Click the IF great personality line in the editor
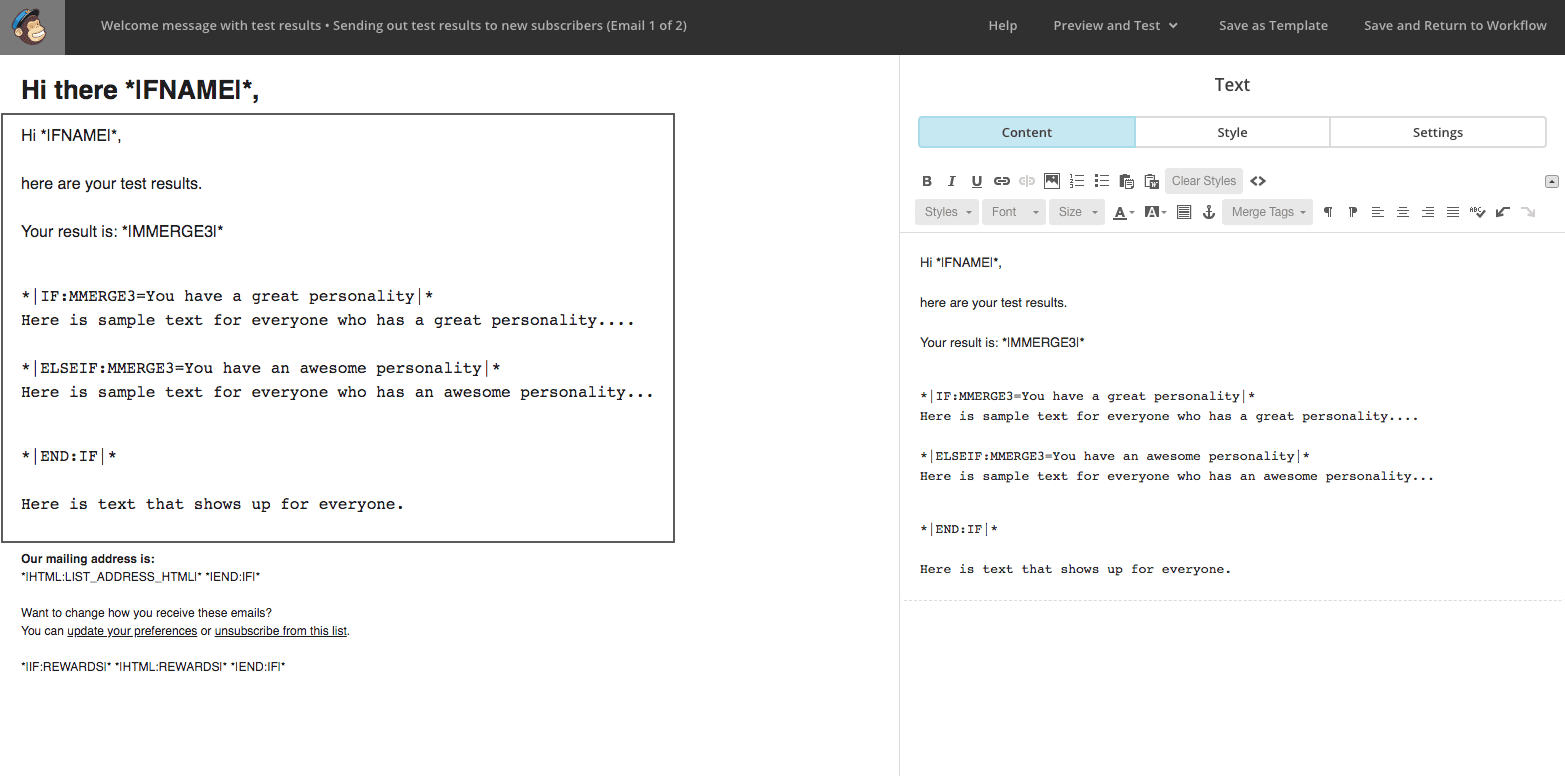Image resolution: width=1565 pixels, height=776 pixels. (x=1087, y=396)
